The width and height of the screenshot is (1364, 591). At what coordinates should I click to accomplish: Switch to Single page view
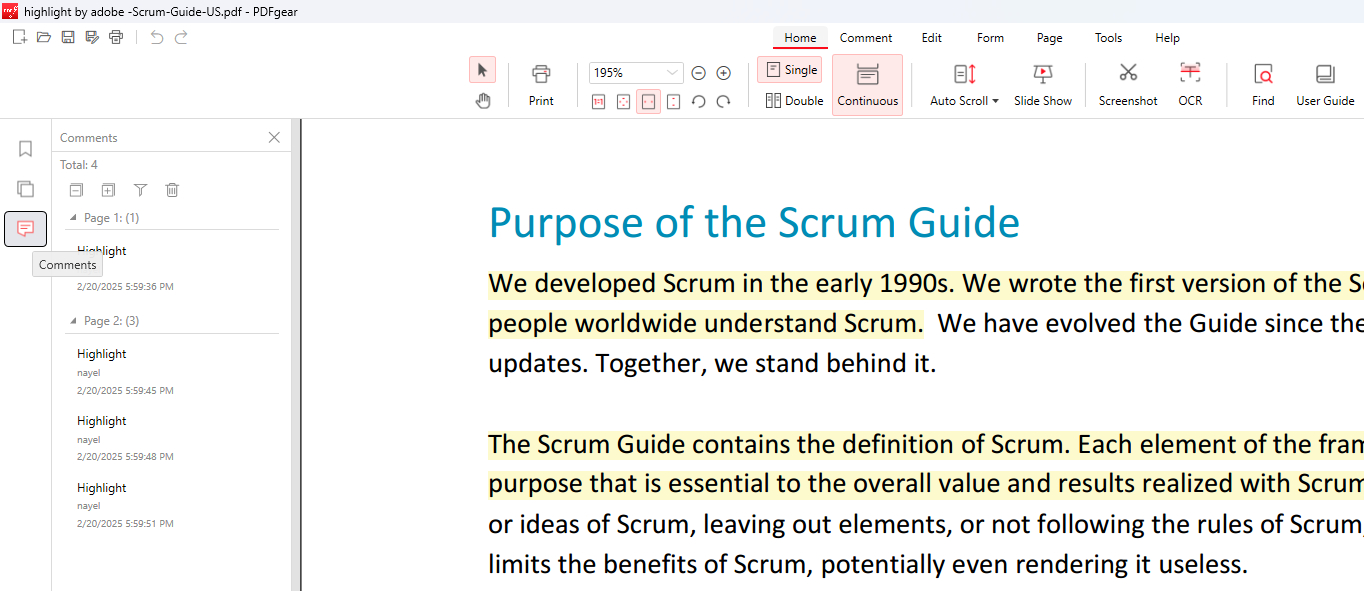[790, 70]
